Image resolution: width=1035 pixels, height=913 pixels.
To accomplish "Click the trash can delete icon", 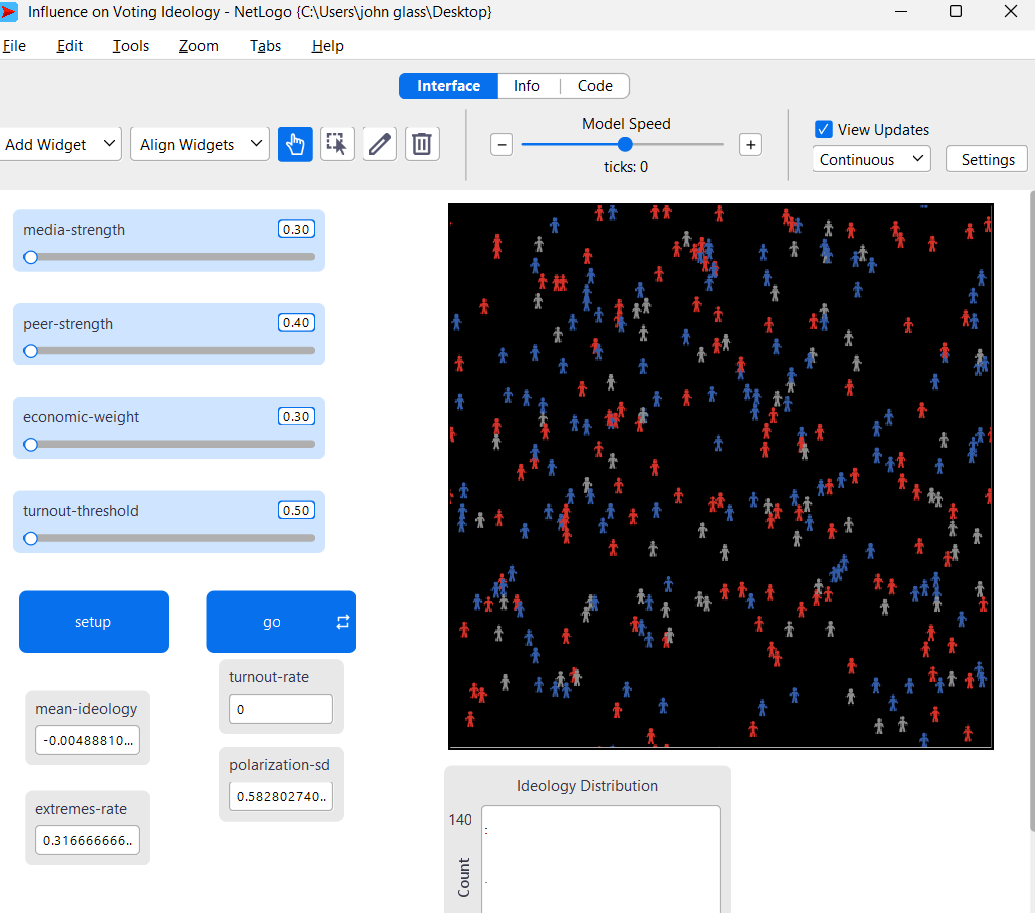I will 422,144.
